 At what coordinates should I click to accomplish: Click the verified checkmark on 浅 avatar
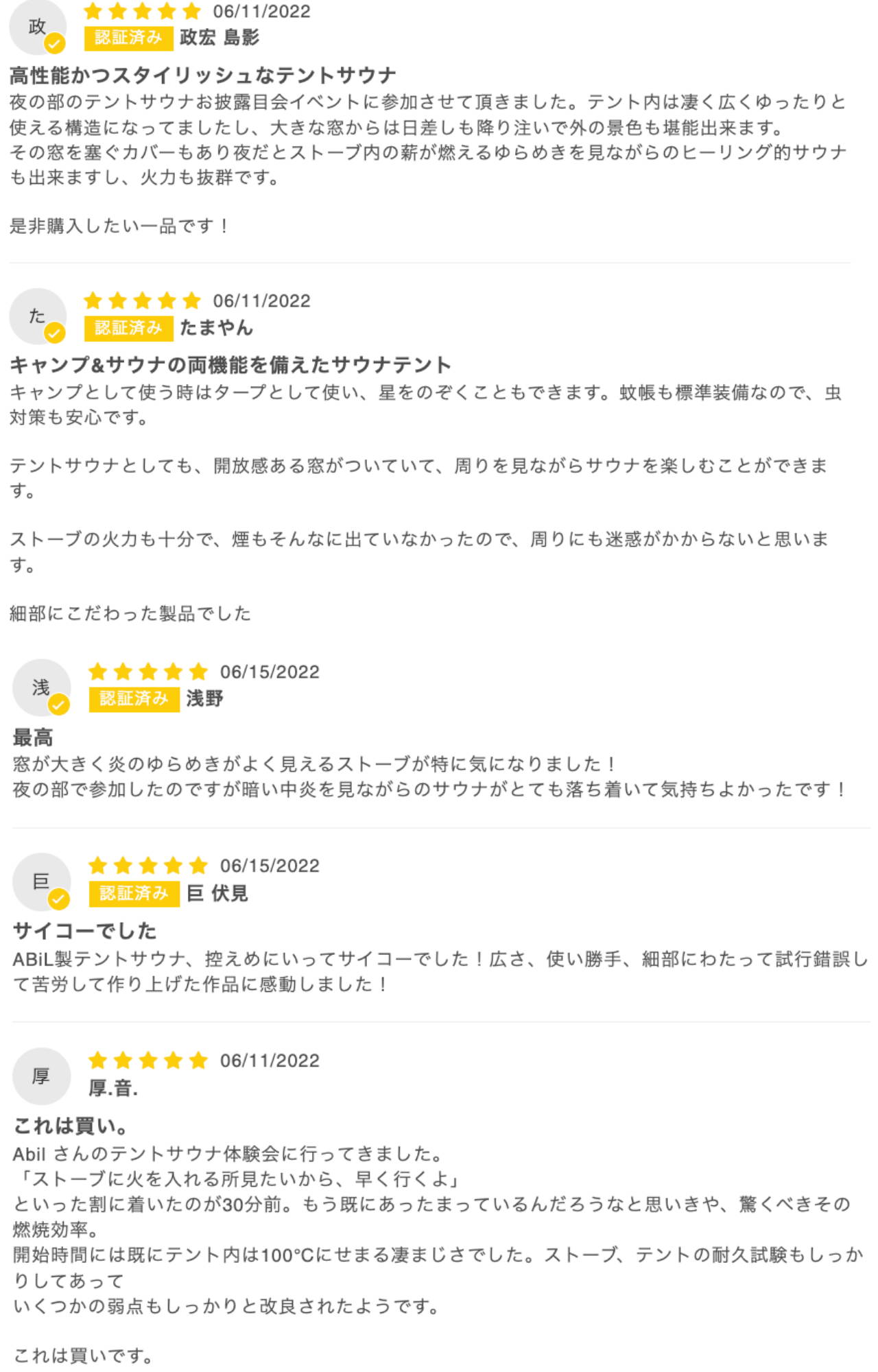pyautogui.click(x=59, y=705)
